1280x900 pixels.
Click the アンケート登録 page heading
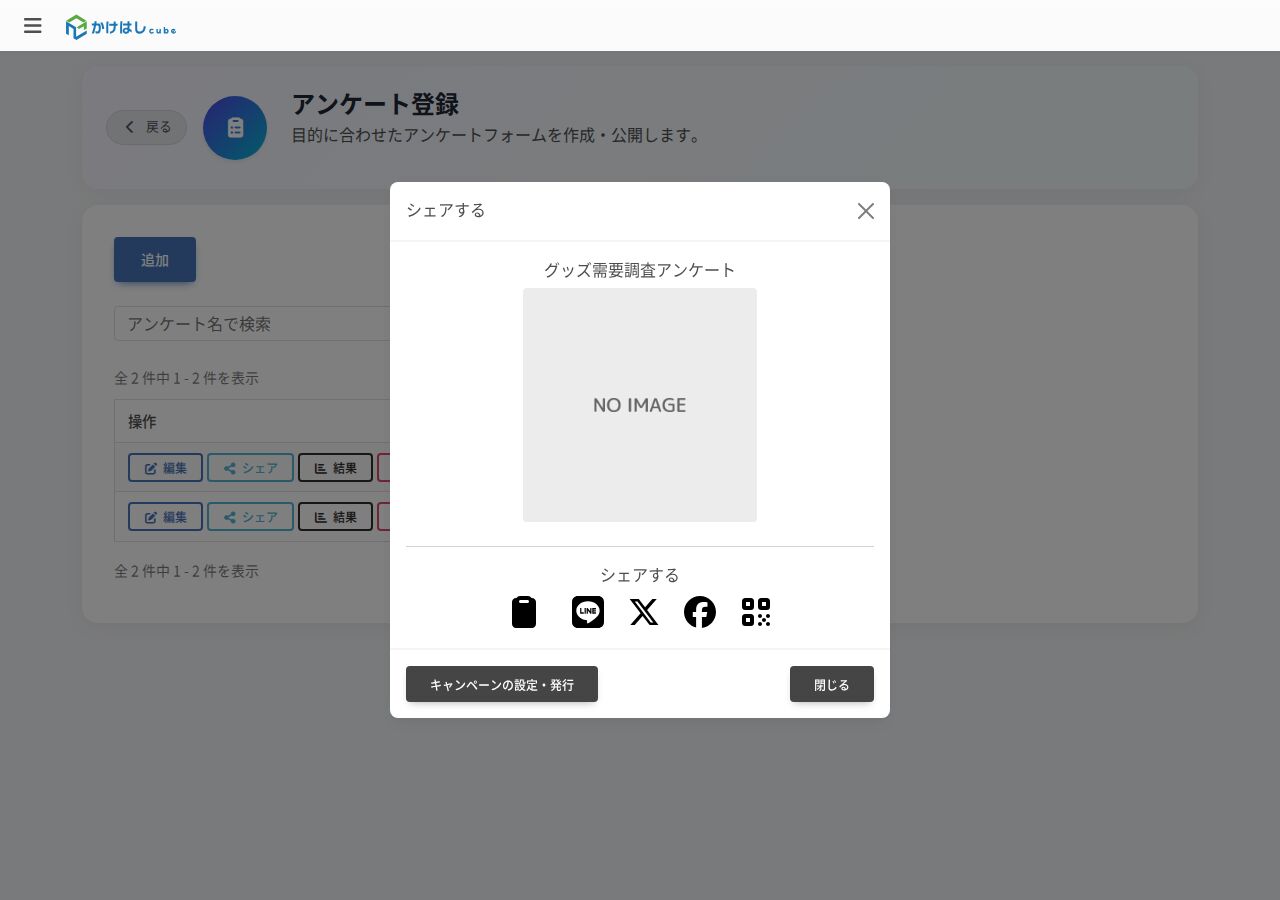pyautogui.click(x=375, y=104)
